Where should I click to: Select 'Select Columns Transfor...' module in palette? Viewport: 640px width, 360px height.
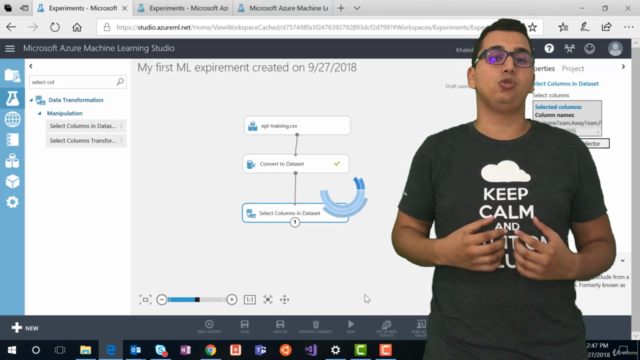click(86, 141)
